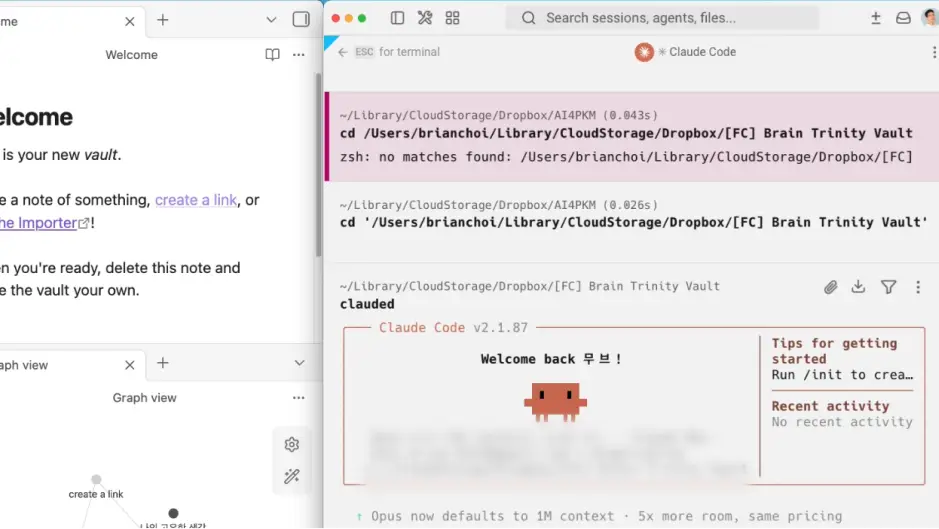939x529 pixels.
Task: Click the 'Welcome back' greeting text
Action: 551,359
